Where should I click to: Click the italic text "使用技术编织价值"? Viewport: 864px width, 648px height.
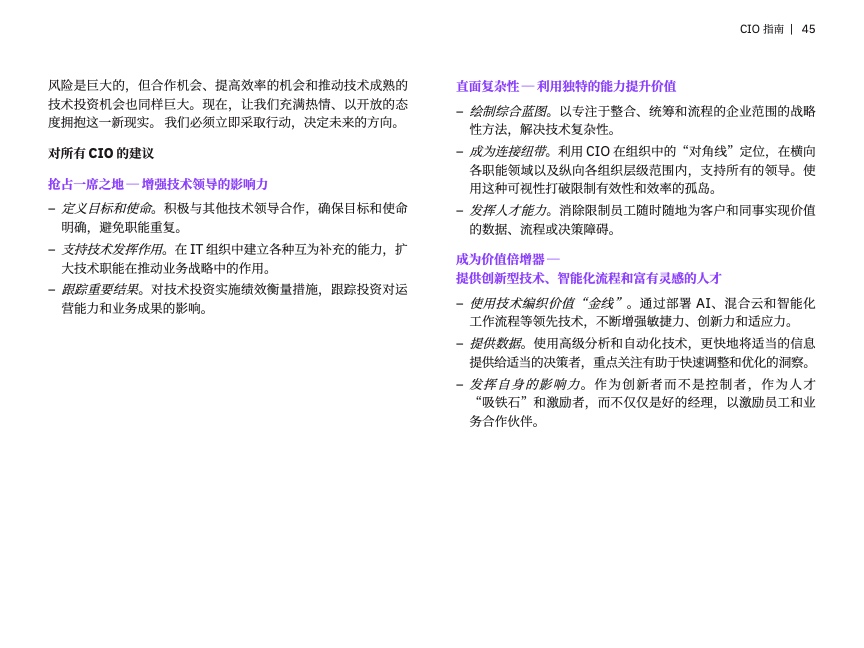(x=516, y=303)
